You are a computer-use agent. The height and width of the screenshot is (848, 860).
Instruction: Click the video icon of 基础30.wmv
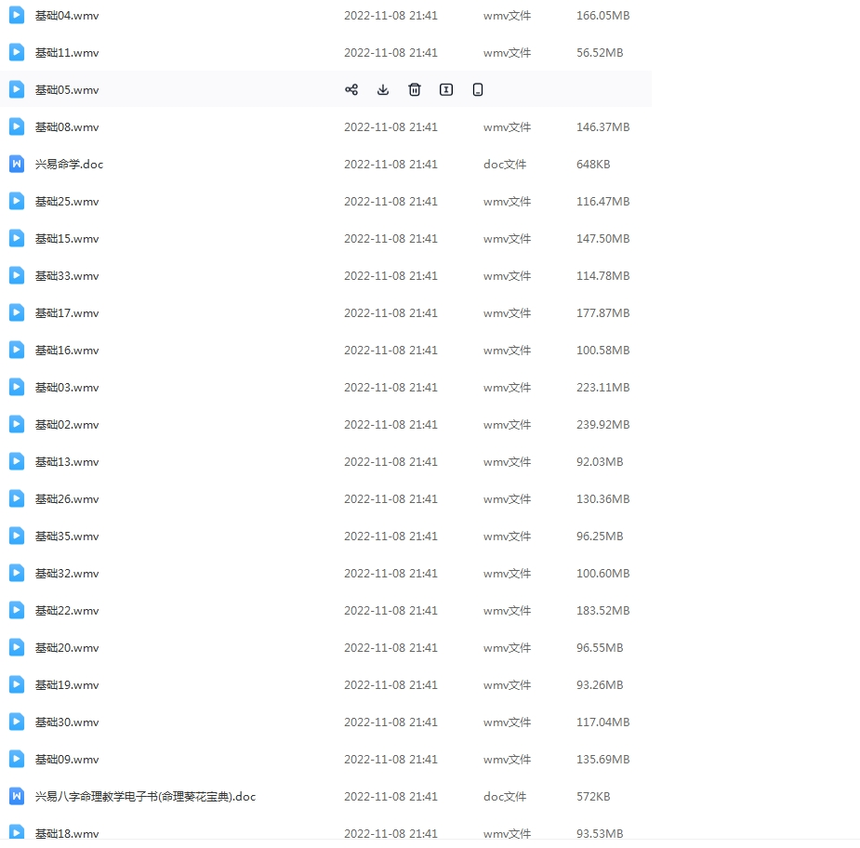16,722
